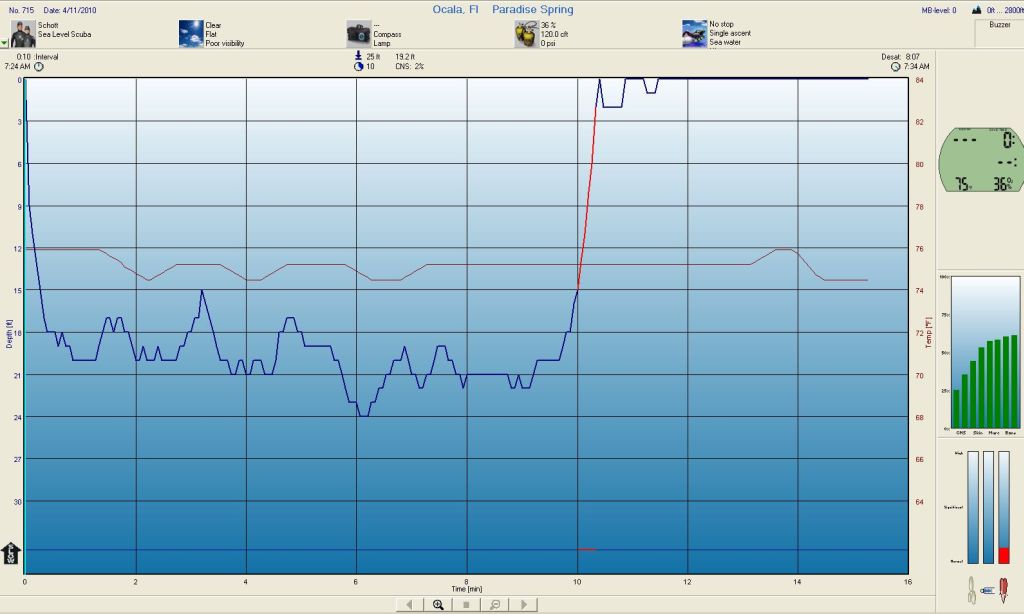
Task: Click the 'Date: 4/11/2010' label
Action: [x=70, y=10]
